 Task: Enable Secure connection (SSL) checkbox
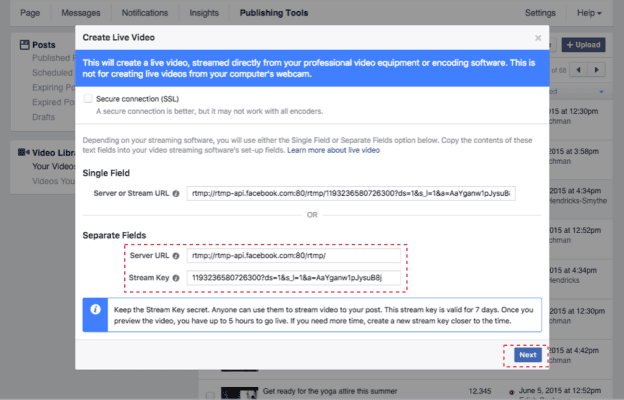pyautogui.click(x=88, y=98)
